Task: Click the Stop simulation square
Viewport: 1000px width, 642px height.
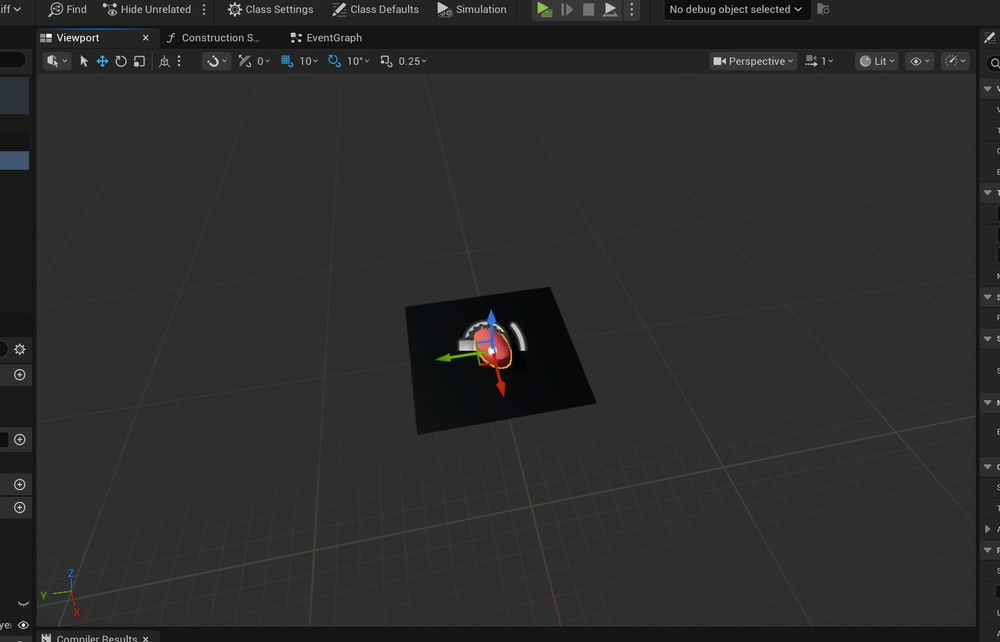Action: (x=588, y=9)
